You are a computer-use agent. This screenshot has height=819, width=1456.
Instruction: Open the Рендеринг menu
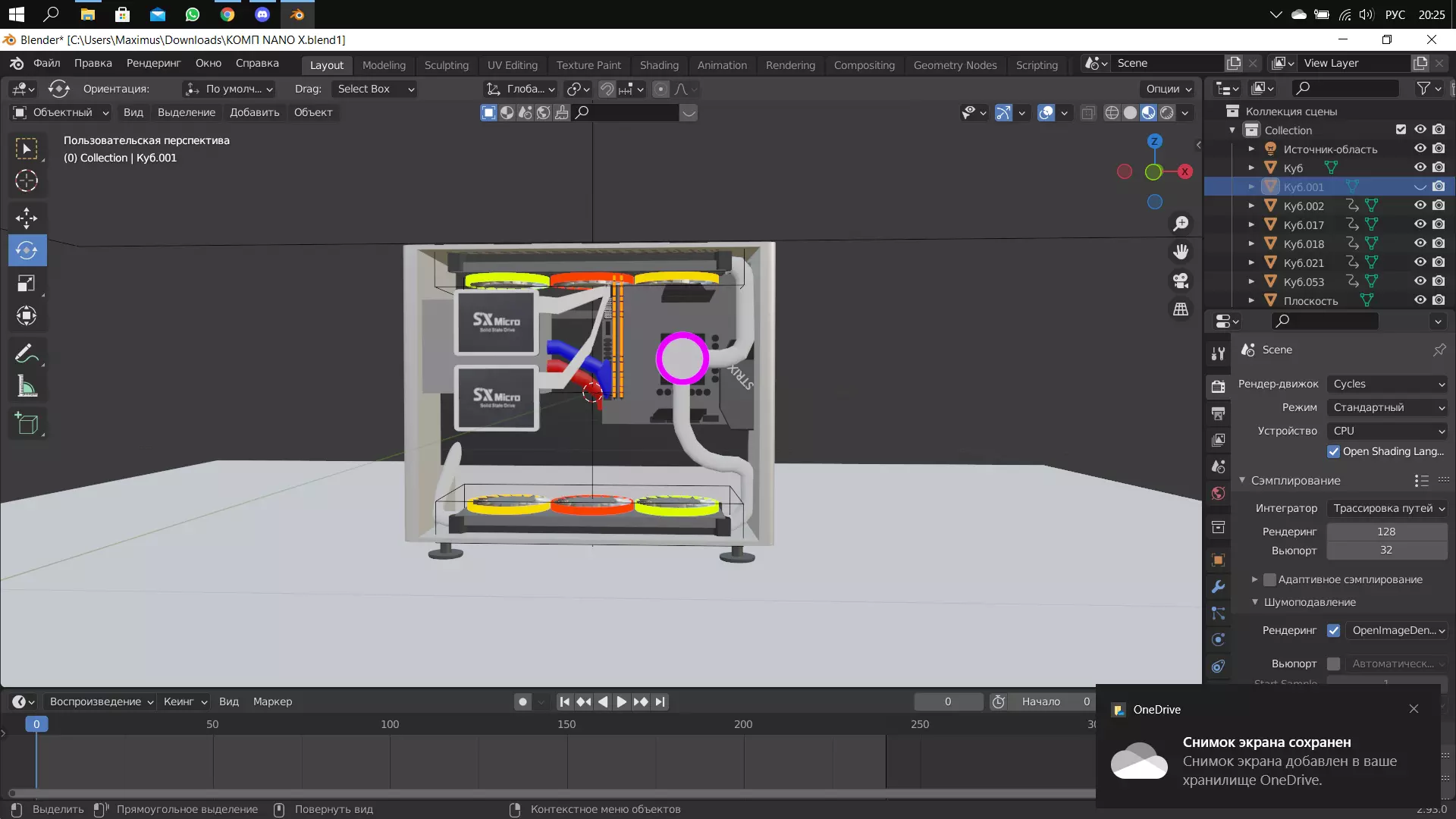coord(153,63)
